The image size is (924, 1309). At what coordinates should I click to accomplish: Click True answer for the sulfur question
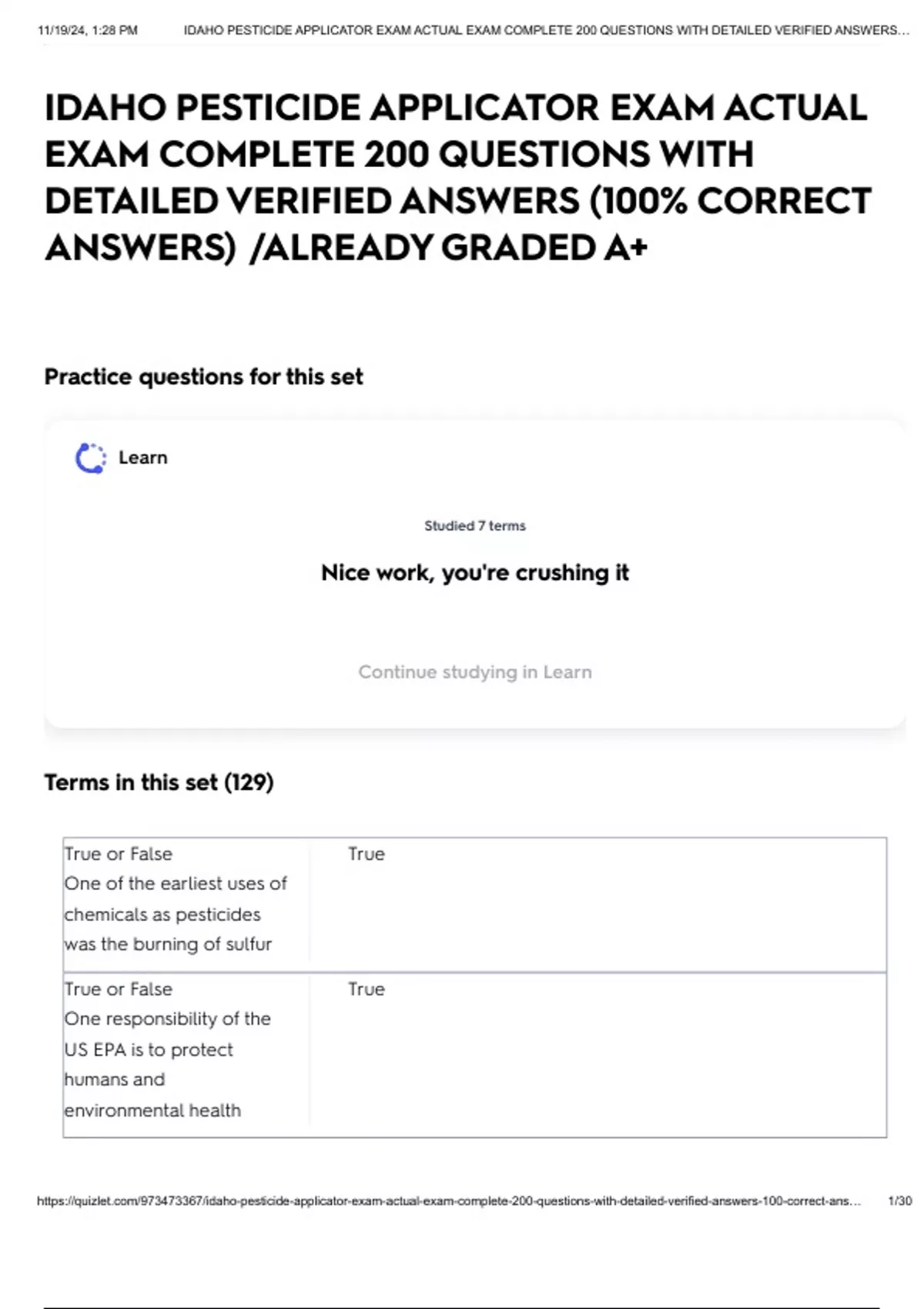(x=366, y=854)
